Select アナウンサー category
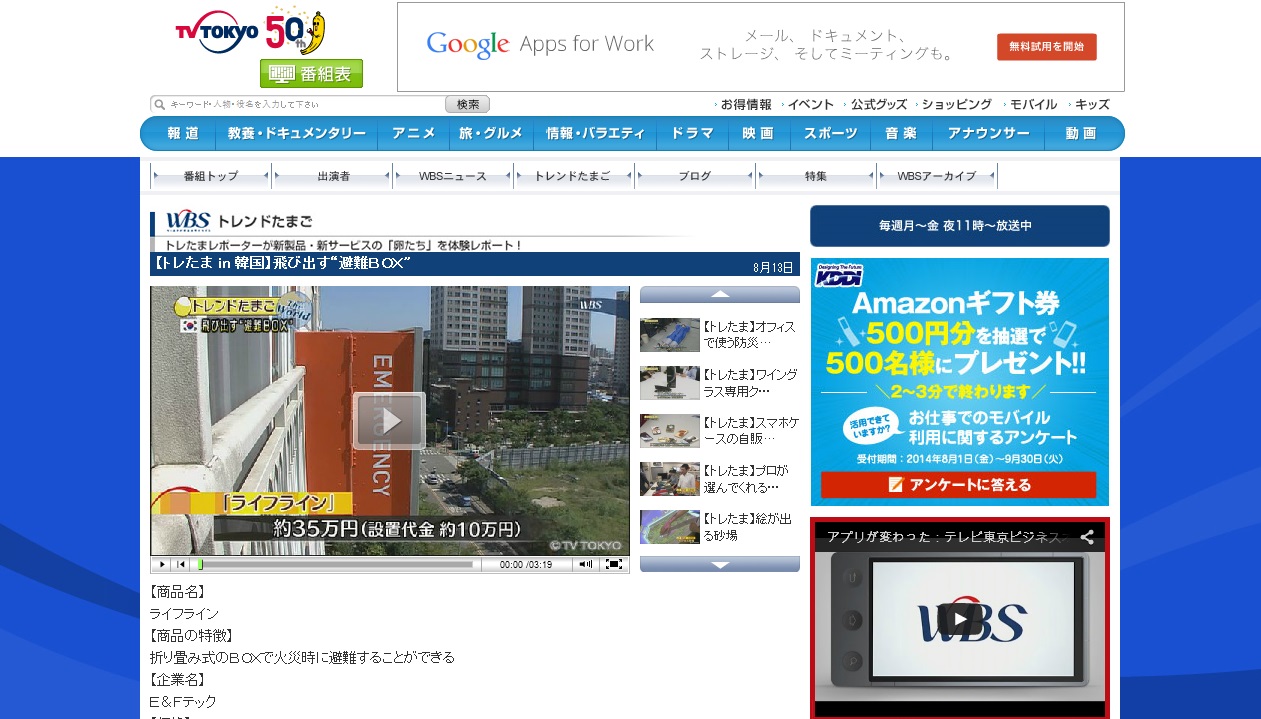 pyautogui.click(x=988, y=133)
